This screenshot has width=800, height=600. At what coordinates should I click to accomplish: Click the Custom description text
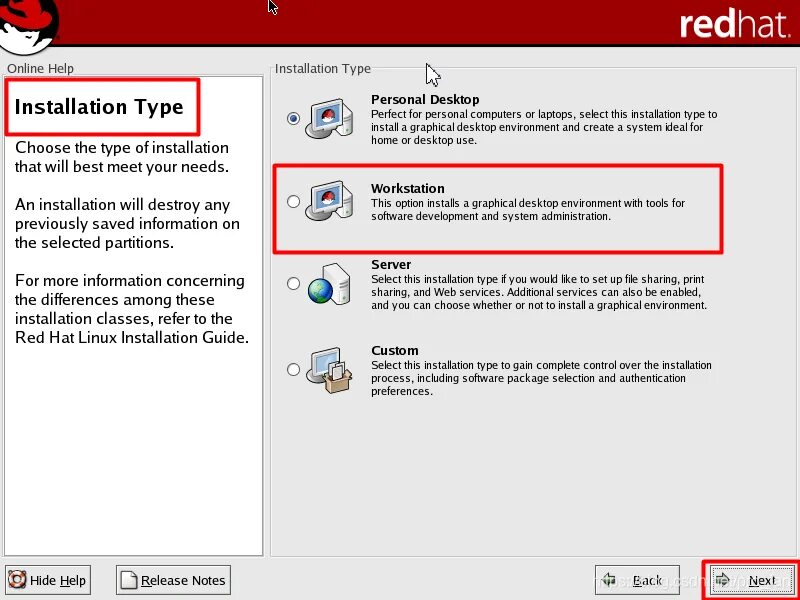tap(541, 378)
